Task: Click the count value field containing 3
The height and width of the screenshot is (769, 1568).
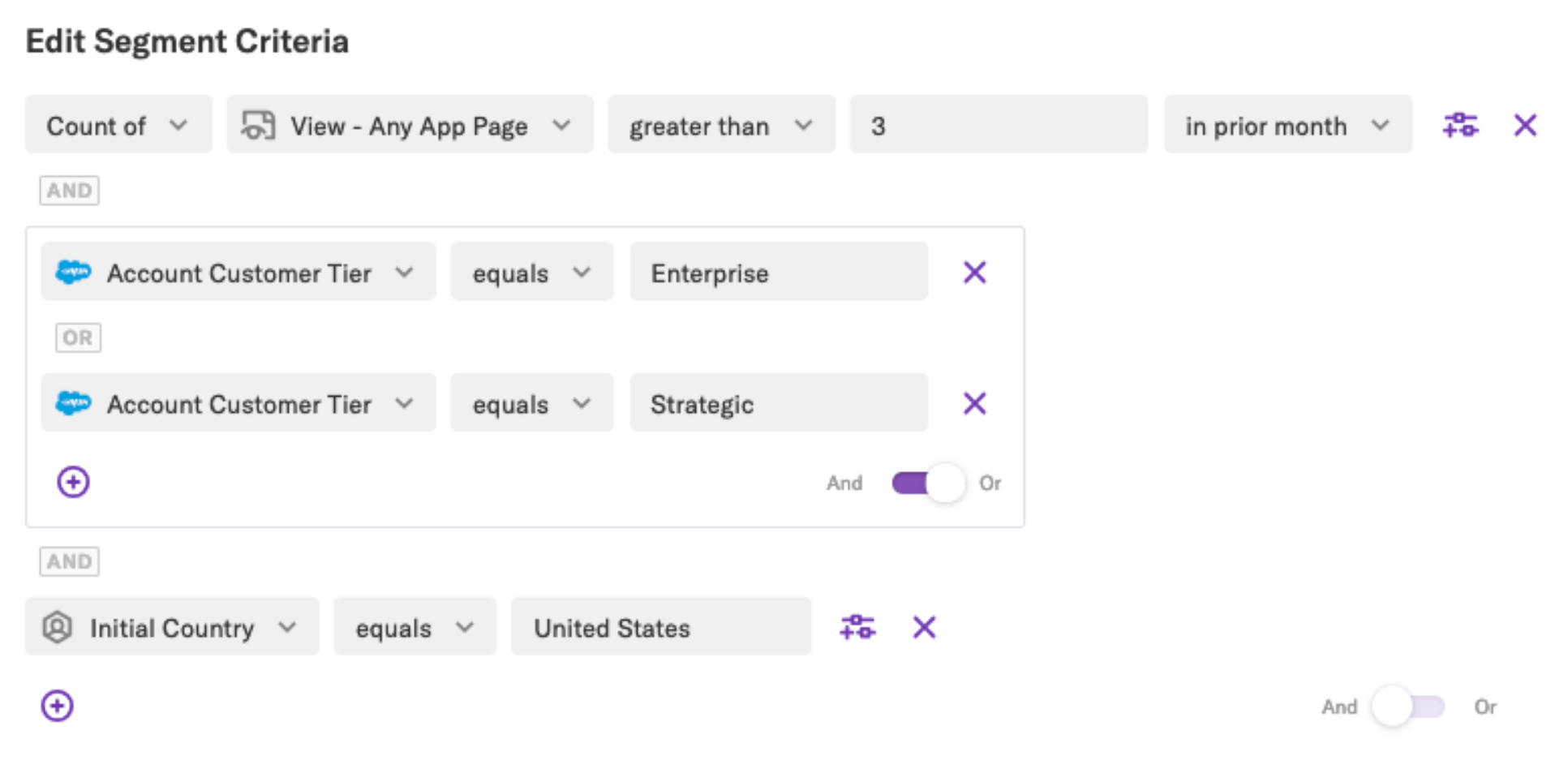Action: pyautogui.click(x=998, y=125)
